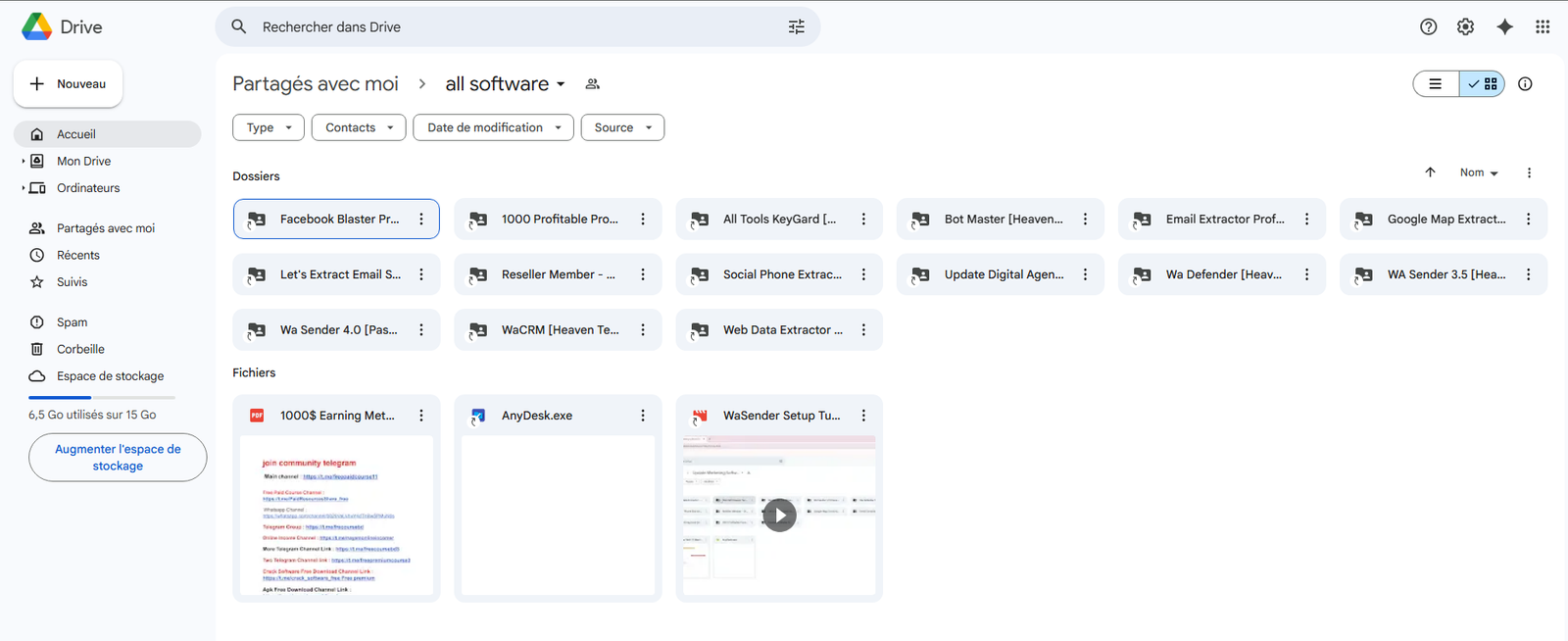Image resolution: width=1568 pixels, height=641 pixels.
Task: Open Espace de stockage in sidebar
Action: pos(108,376)
